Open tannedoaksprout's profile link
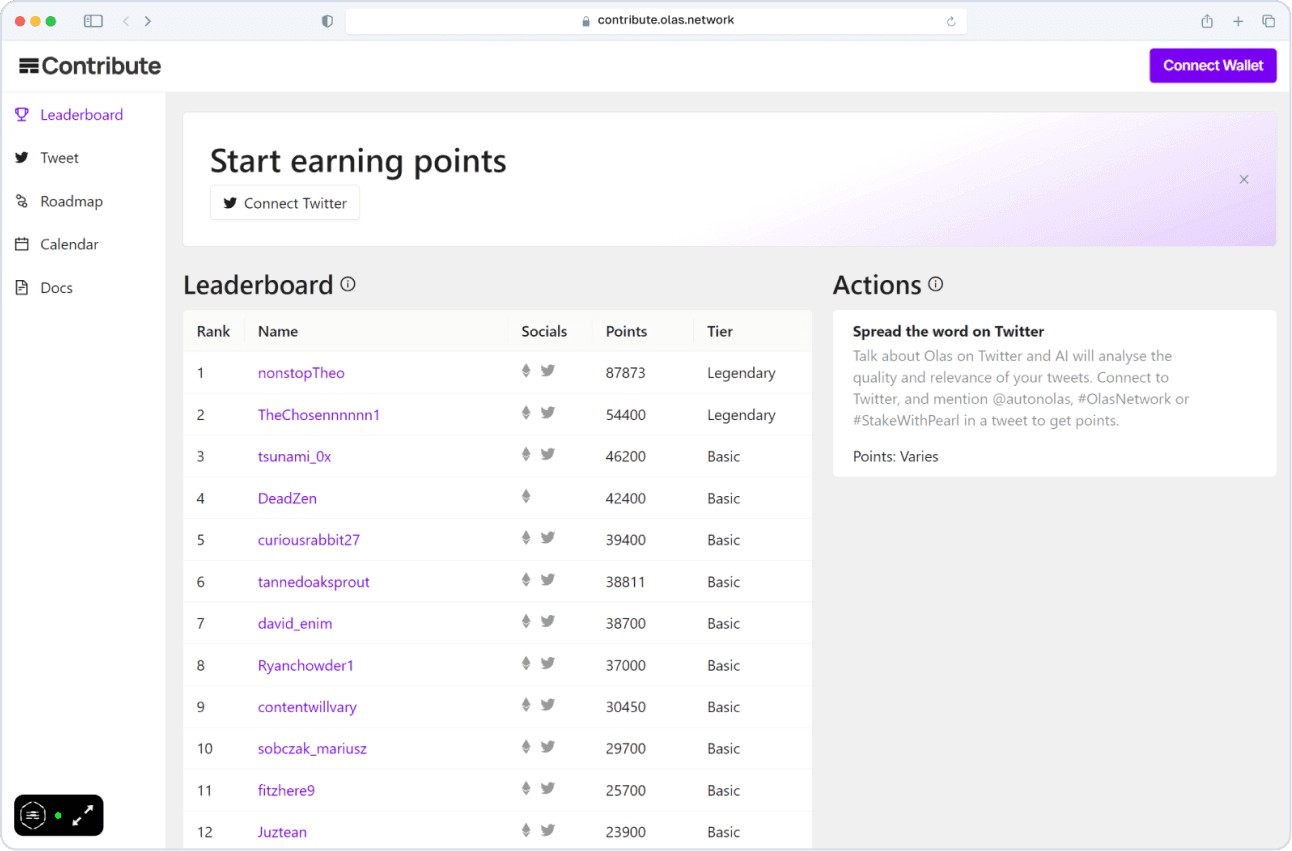Image resolution: width=1292 pixels, height=851 pixels. (314, 582)
